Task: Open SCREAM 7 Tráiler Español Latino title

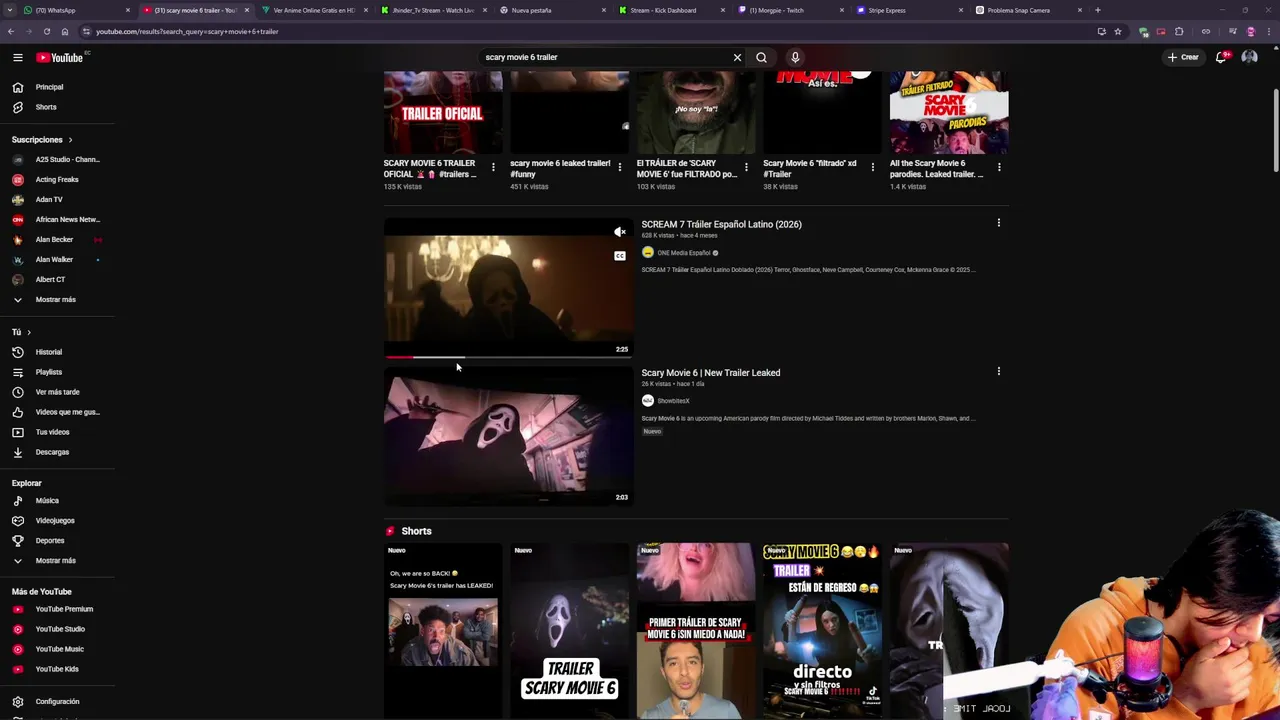Action: (x=721, y=224)
